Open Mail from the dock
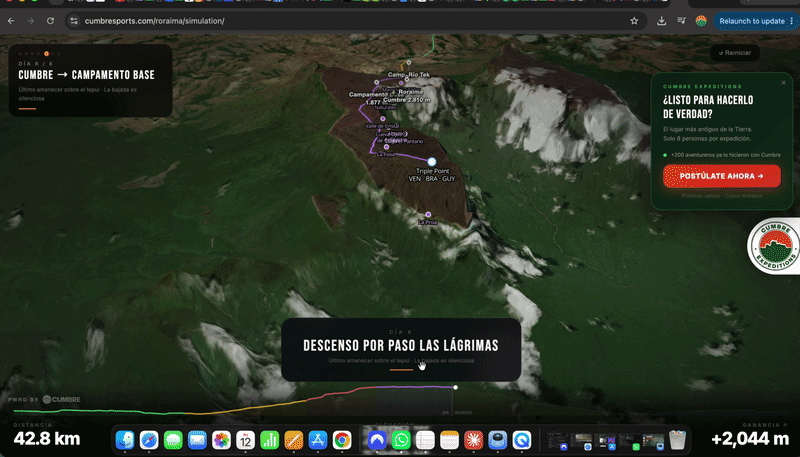This screenshot has height=457, width=800. point(197,440)
